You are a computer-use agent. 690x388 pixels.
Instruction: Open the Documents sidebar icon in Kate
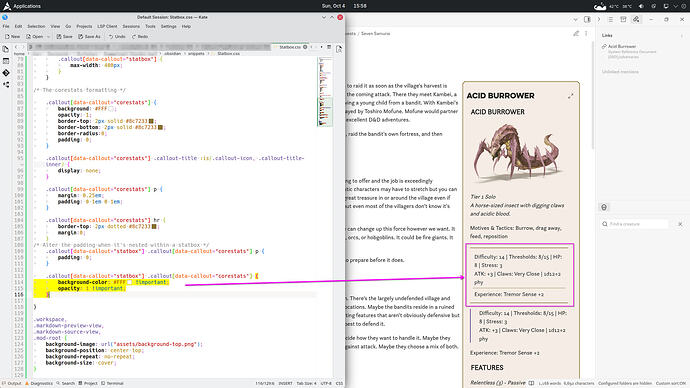tap(6, 49)
